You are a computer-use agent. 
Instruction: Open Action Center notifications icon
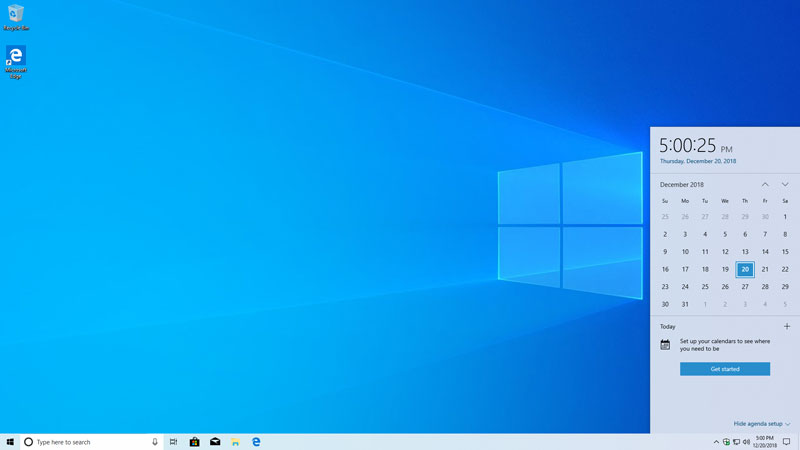click(787, 441)
